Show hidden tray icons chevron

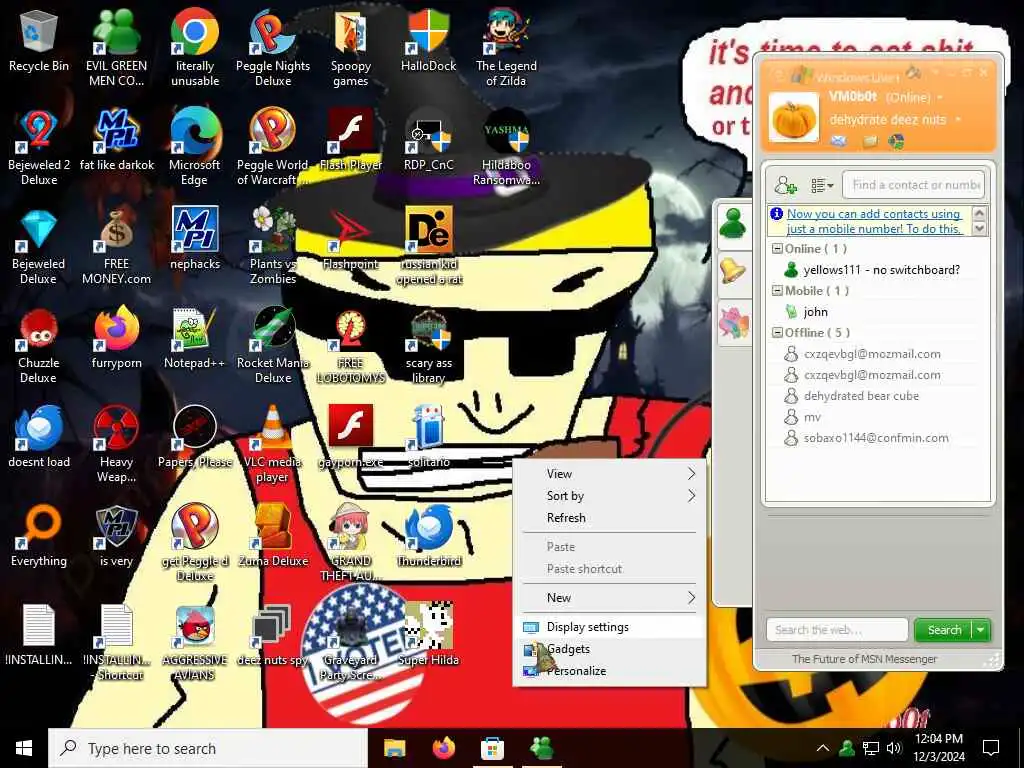coord(823,748)
